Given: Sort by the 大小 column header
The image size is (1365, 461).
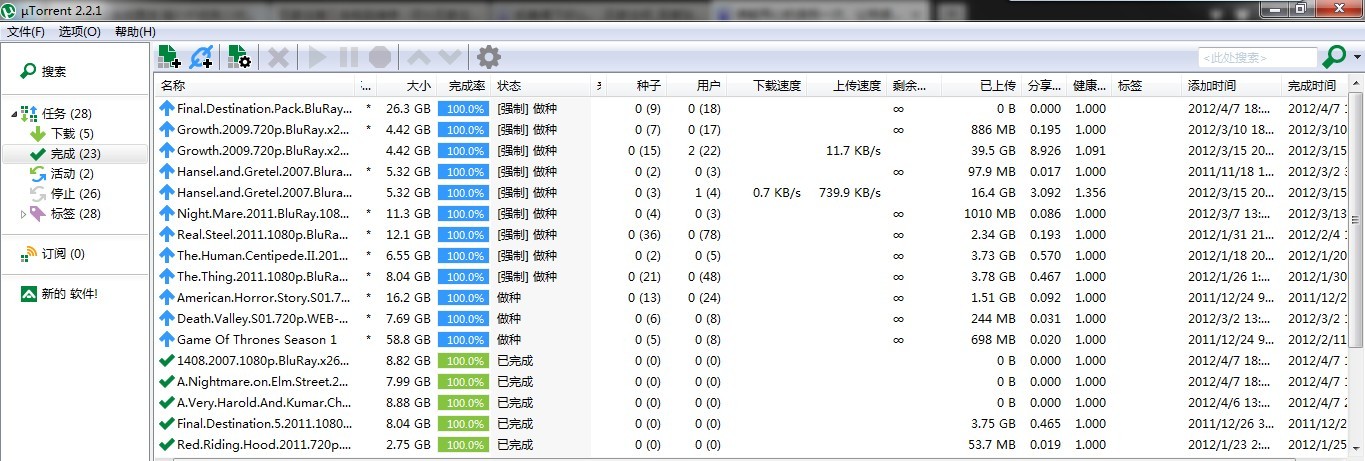Looking at the screenshot, I should (407, 86).
